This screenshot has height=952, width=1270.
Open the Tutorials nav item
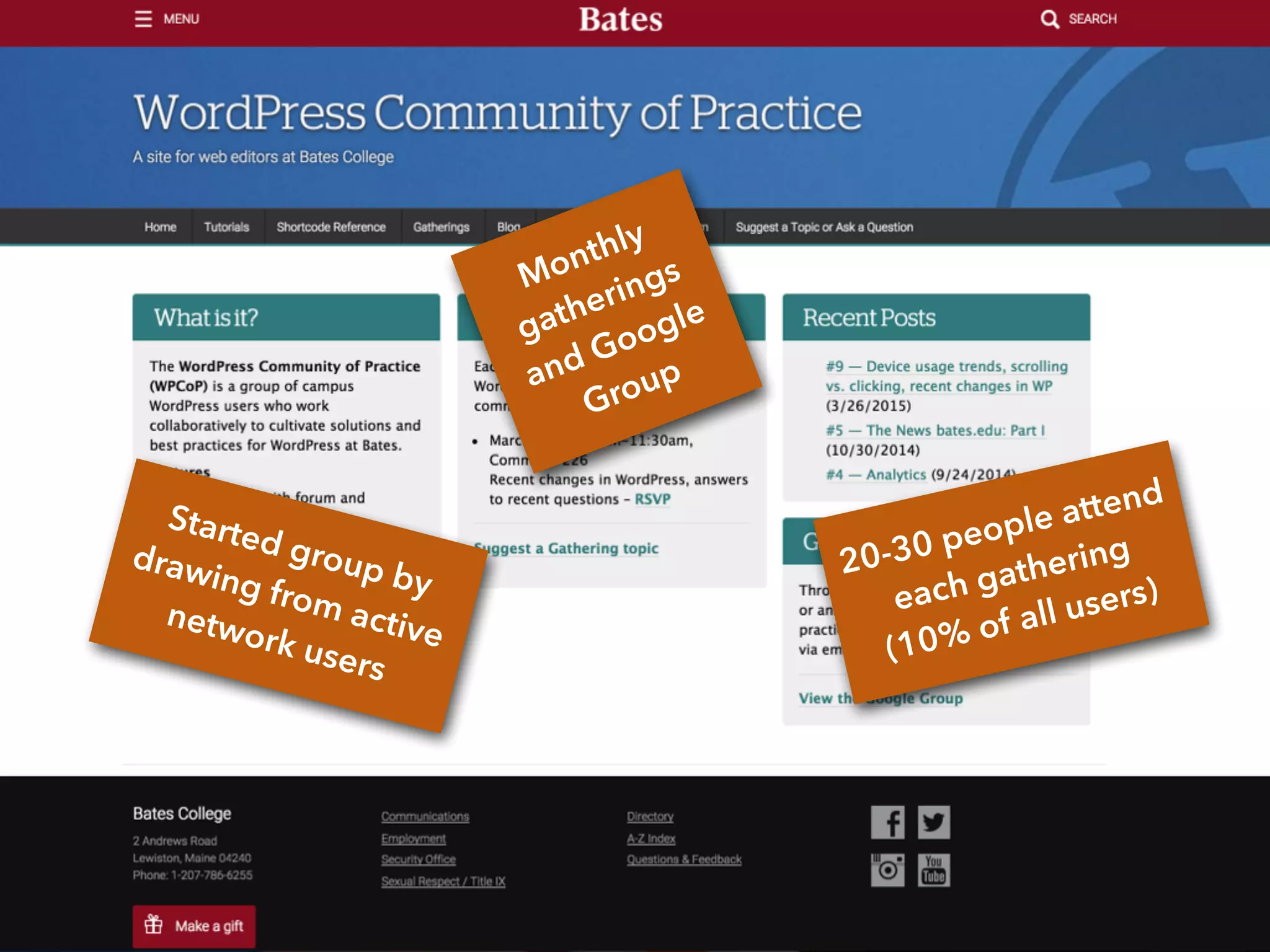(x=226, y=227)
